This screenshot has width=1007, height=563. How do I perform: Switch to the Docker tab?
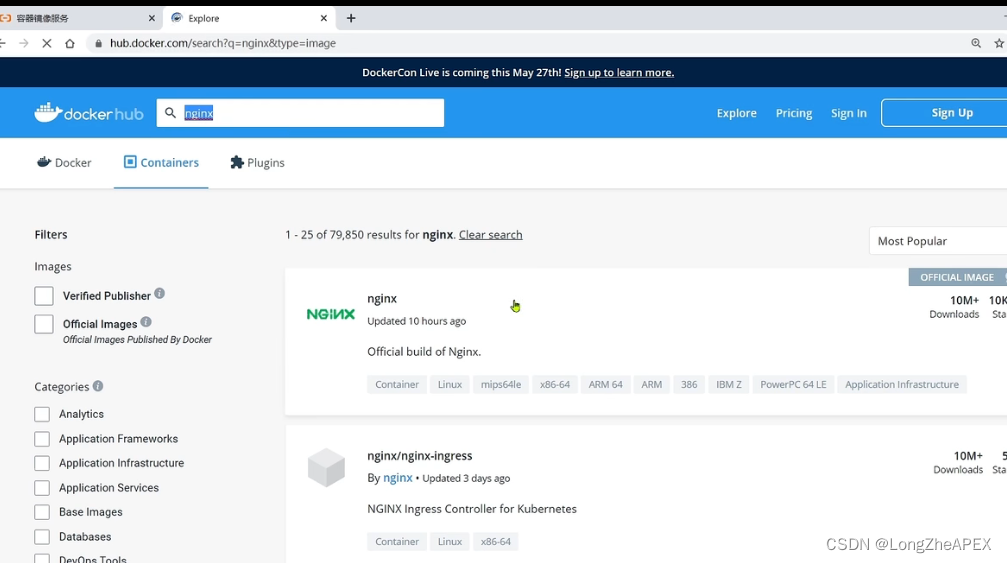click(x=64, y=162)
